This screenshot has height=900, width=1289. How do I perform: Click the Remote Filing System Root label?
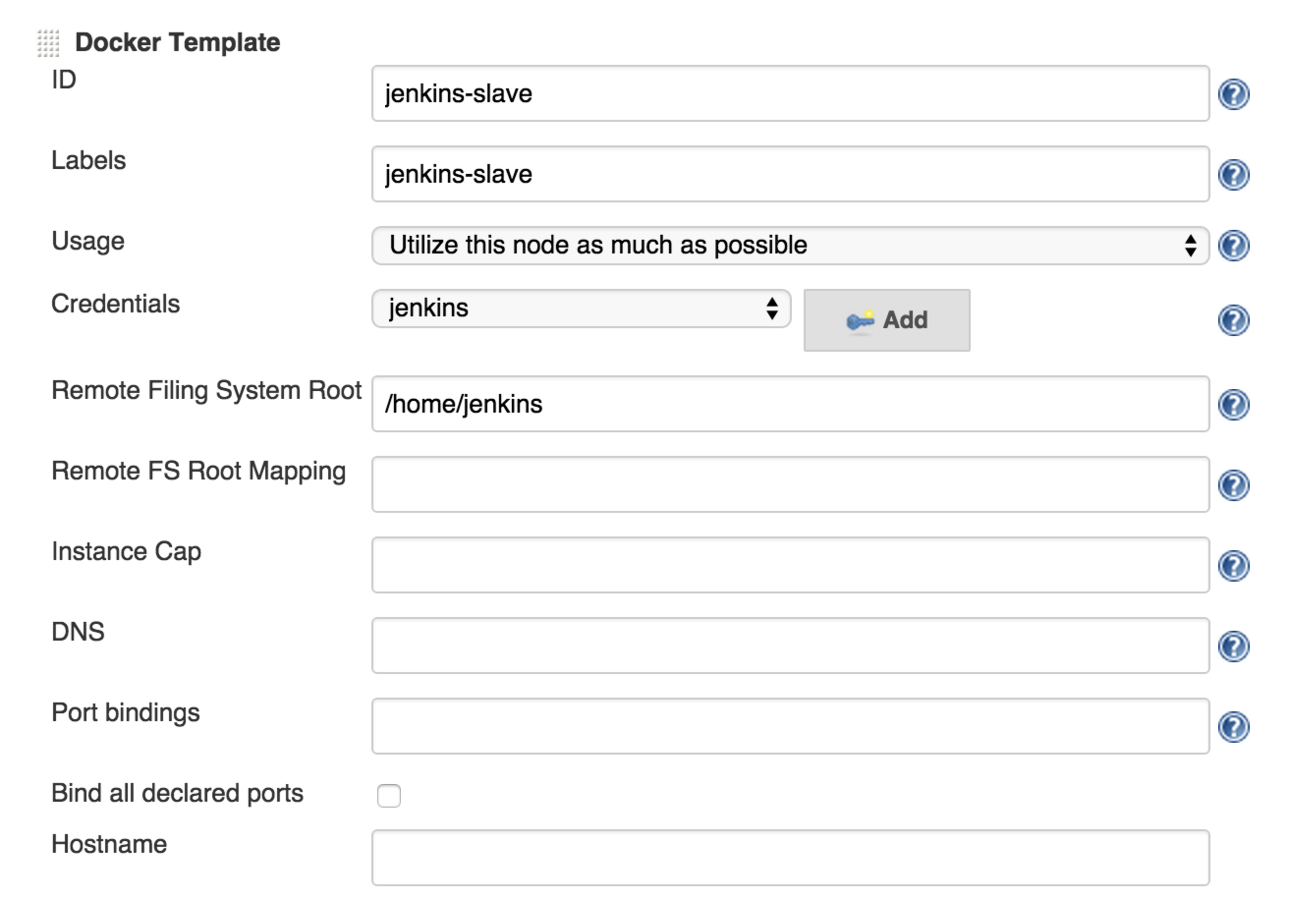pyautogui.click(x=207, y=391)
